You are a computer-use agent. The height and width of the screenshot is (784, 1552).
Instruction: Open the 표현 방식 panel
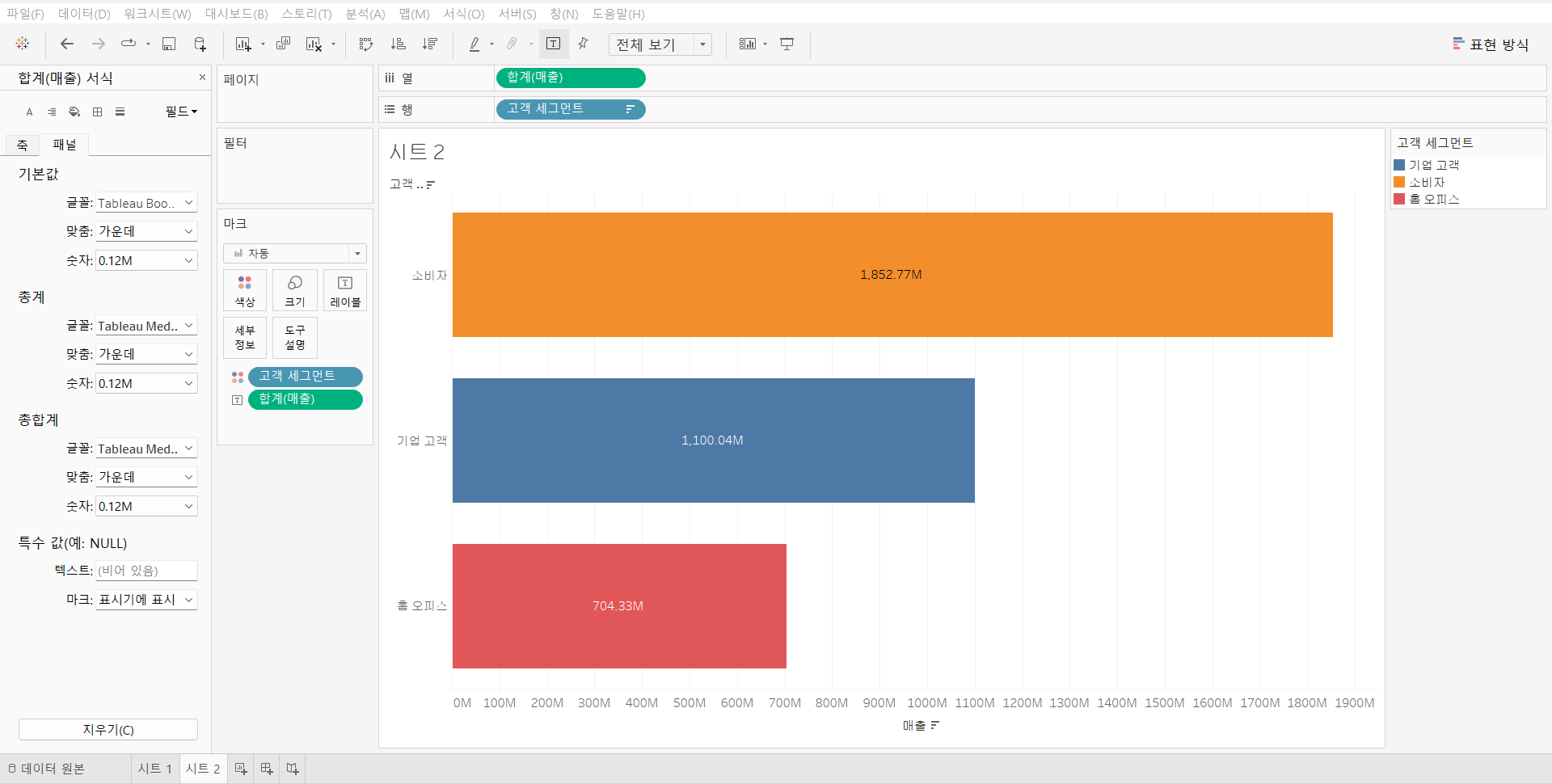tap(1491, 44)
